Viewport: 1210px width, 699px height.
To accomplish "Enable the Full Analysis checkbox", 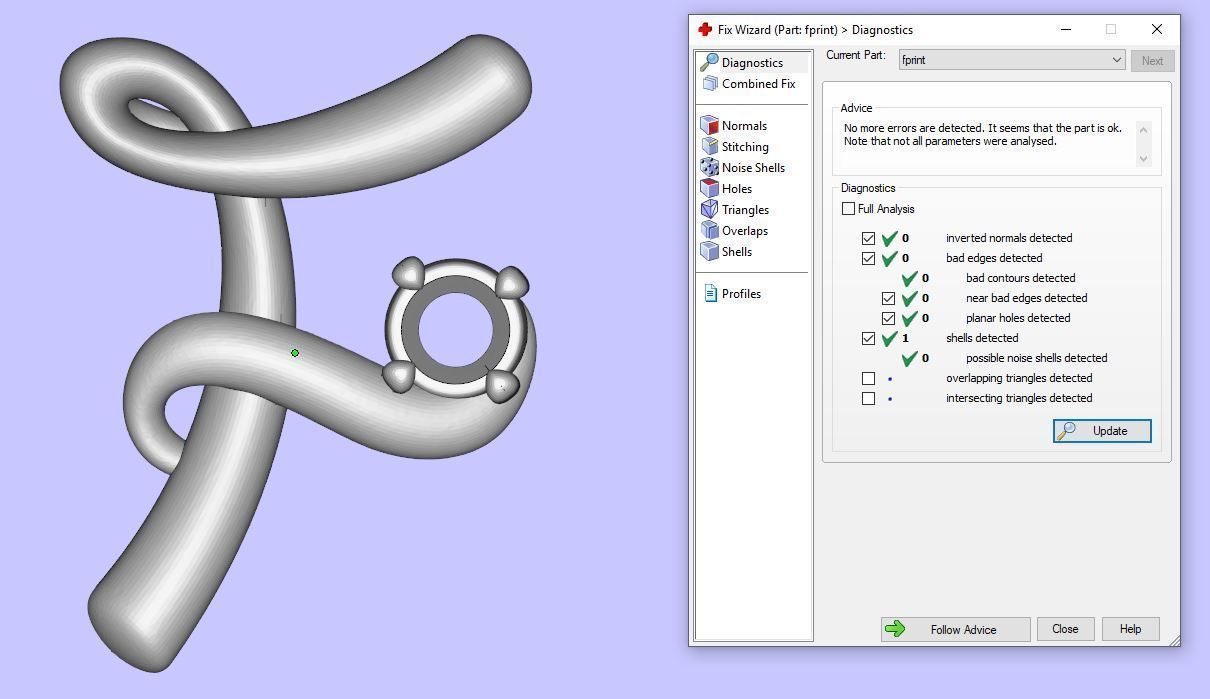I will [x=848, y=209].
